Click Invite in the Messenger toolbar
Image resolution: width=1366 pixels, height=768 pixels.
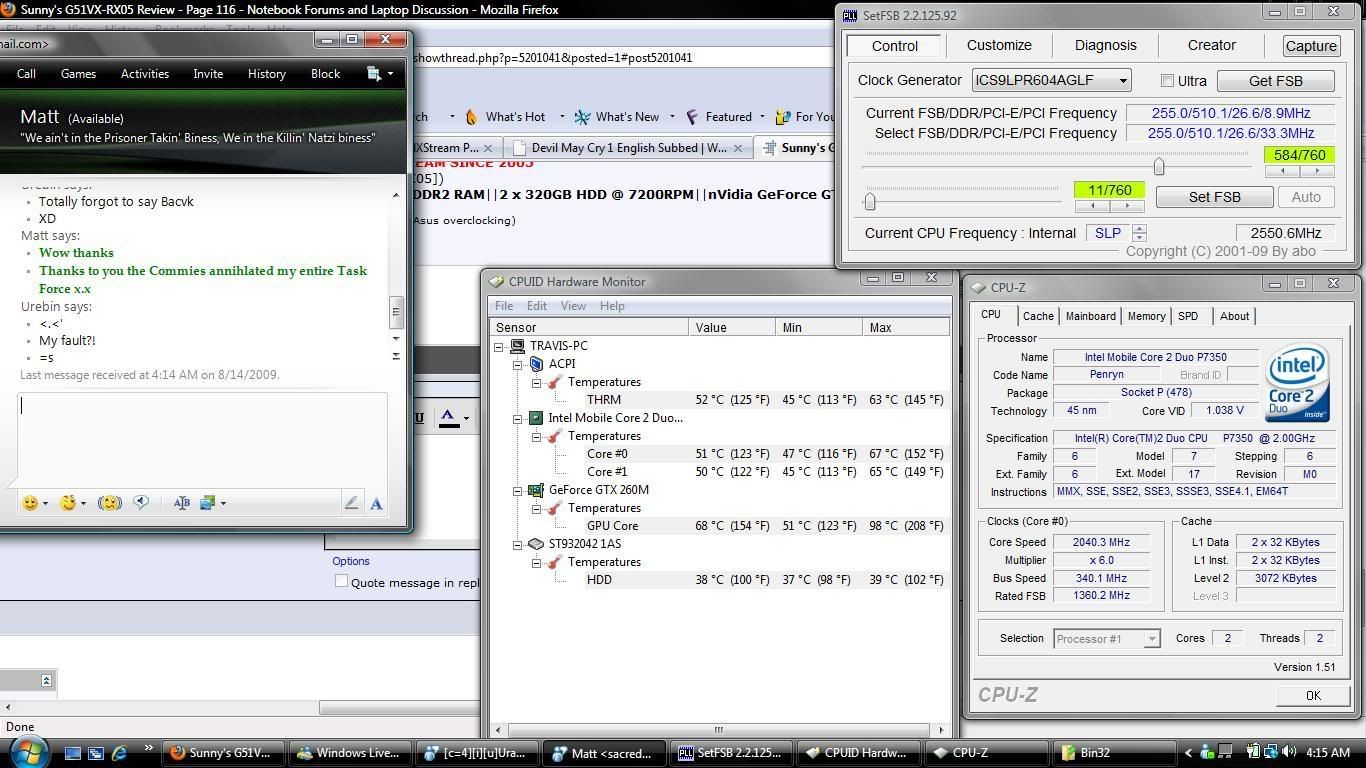pos(208,73)
